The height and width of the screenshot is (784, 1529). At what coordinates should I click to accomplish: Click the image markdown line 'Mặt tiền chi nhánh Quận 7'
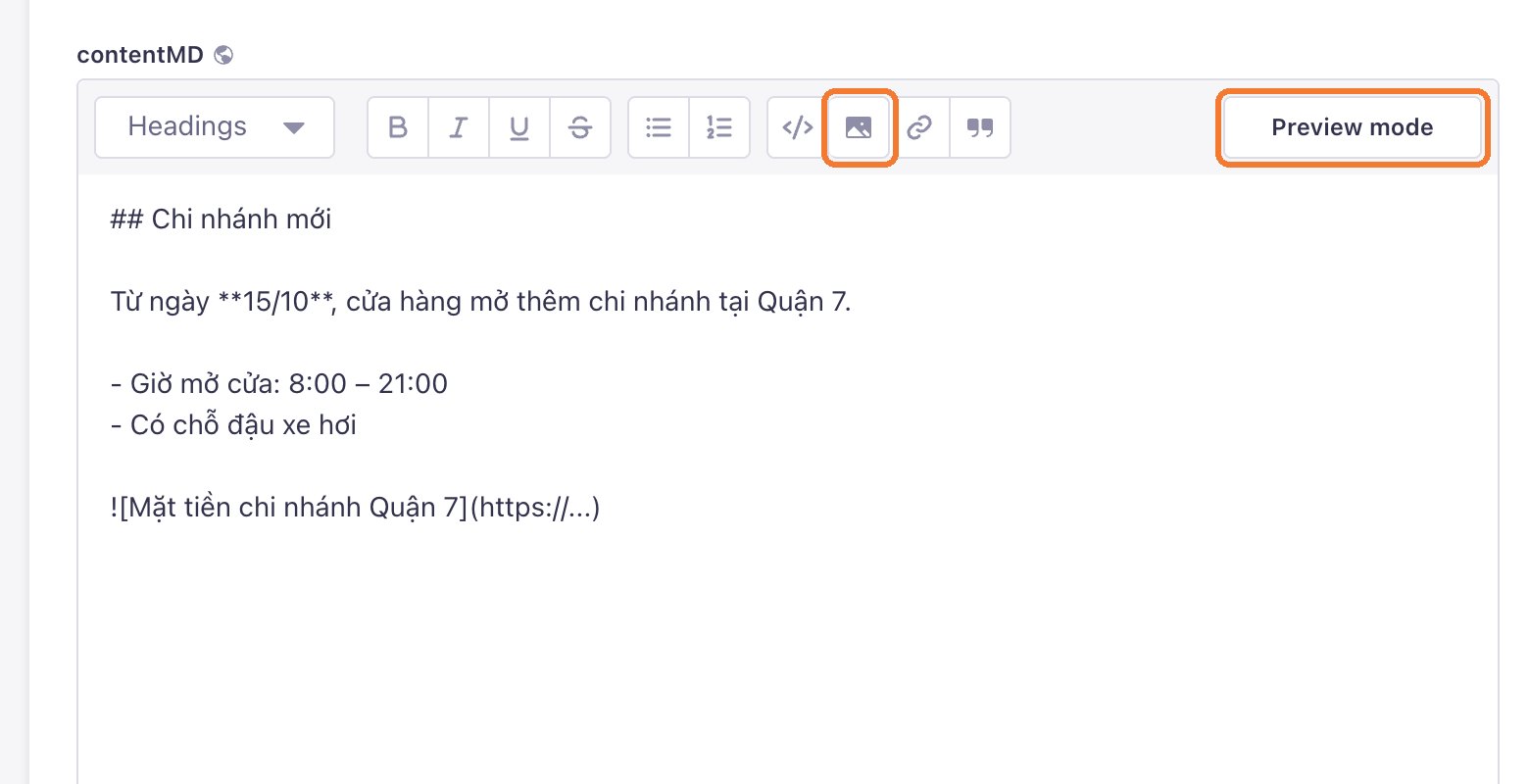355,508
